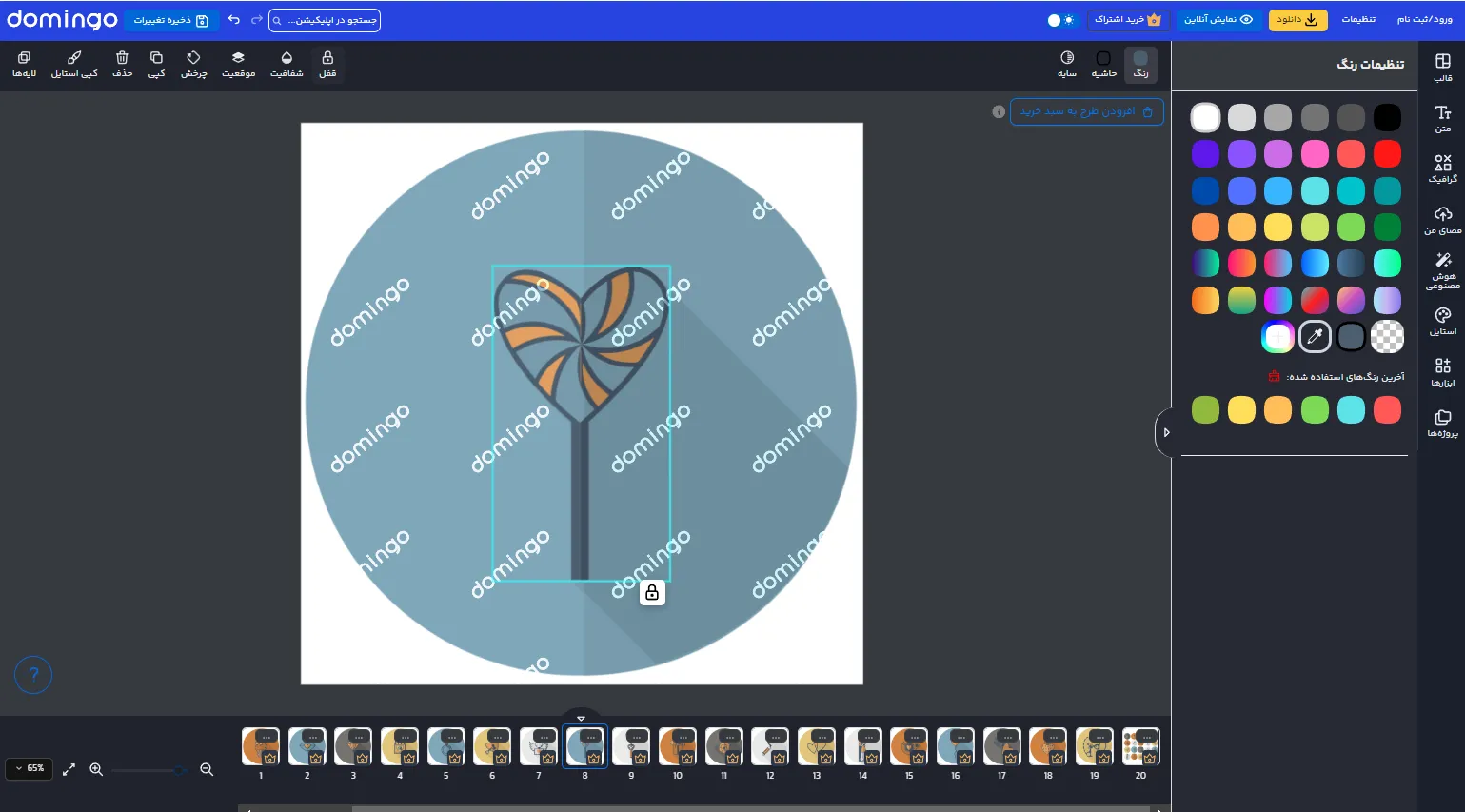Viewport: 1465px width, 812px height.
Task: Select the dark green color swatch
Action: 1387,227
